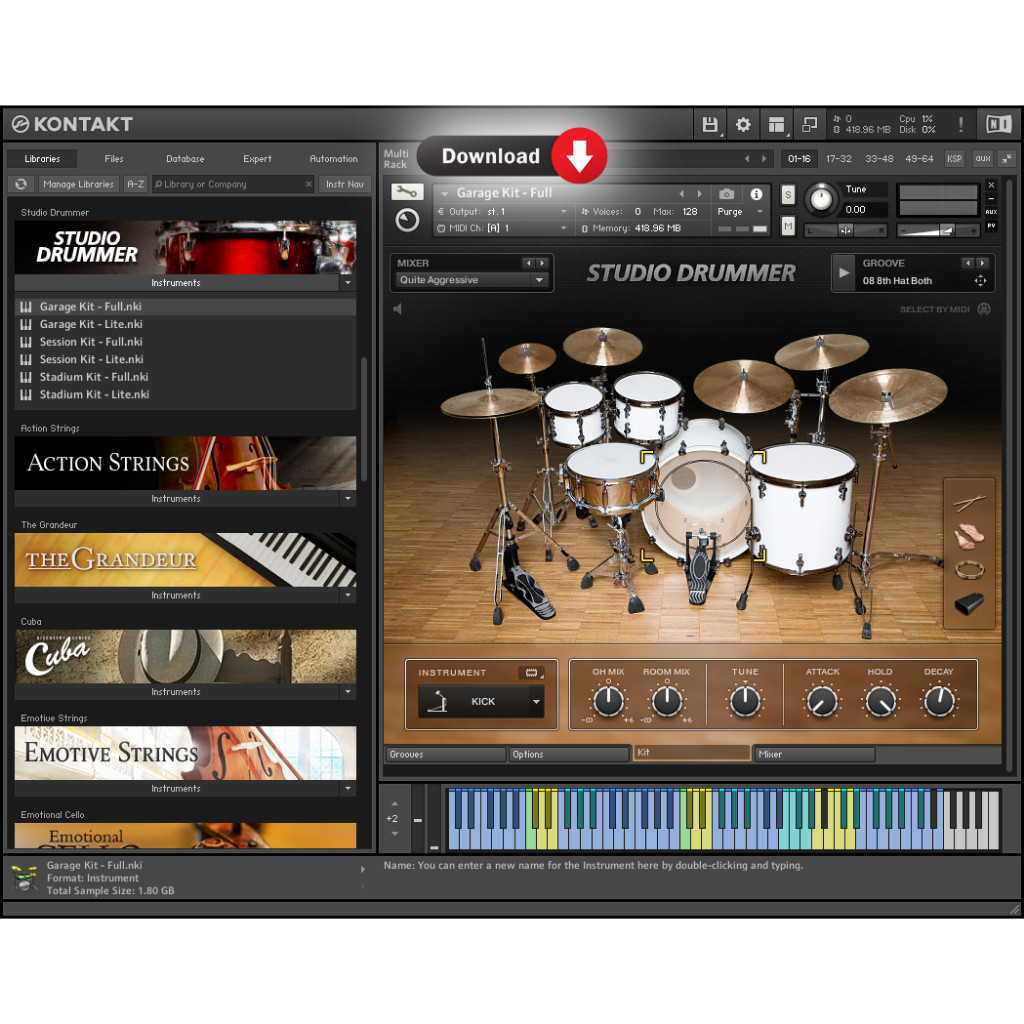Viewport: 1024px width, 1024px height.
Task: Click the instrument pan slider
Action: pos(845,230)
